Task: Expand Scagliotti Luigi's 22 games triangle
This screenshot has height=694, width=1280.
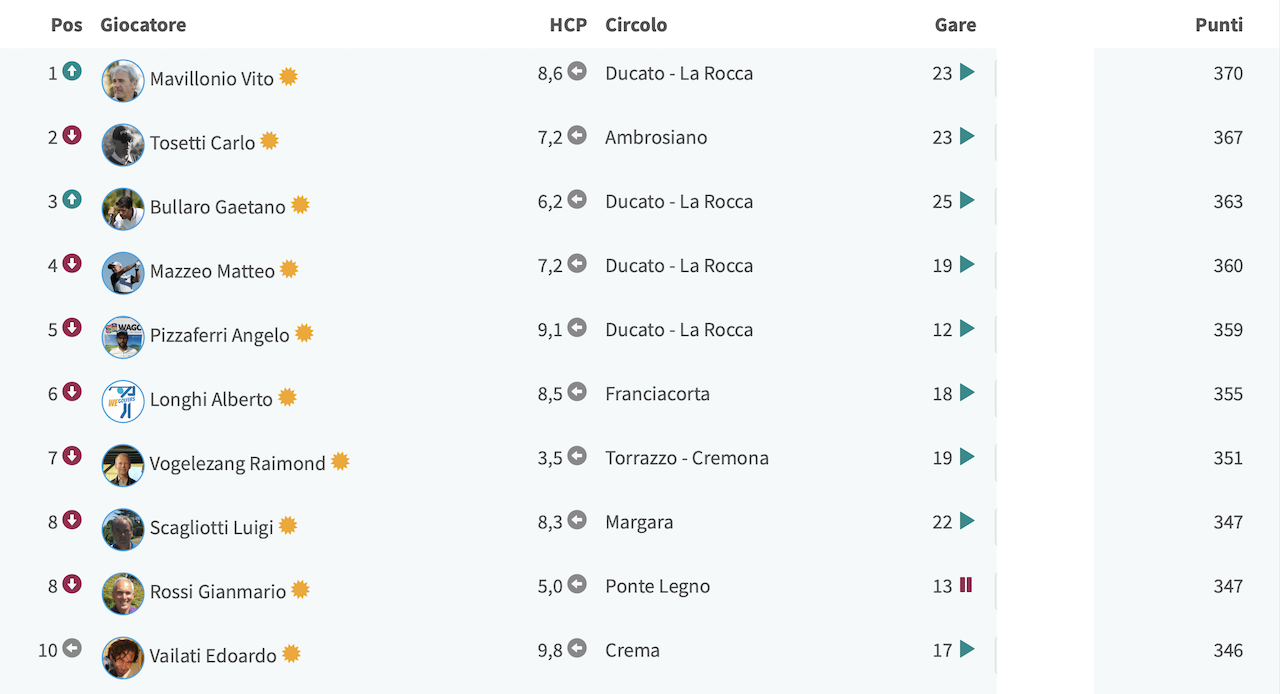Action: pyautogui.click(x=967, y=521)
